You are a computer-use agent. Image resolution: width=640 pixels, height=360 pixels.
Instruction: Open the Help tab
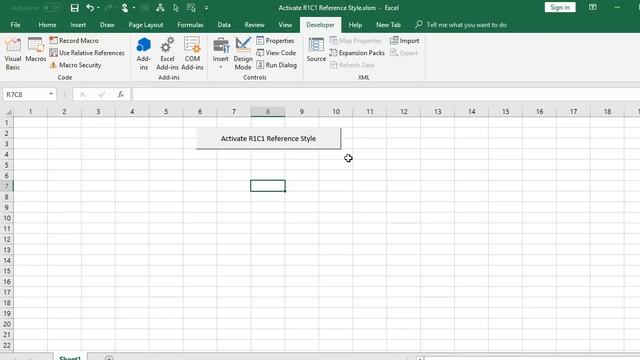click(355, 25)
